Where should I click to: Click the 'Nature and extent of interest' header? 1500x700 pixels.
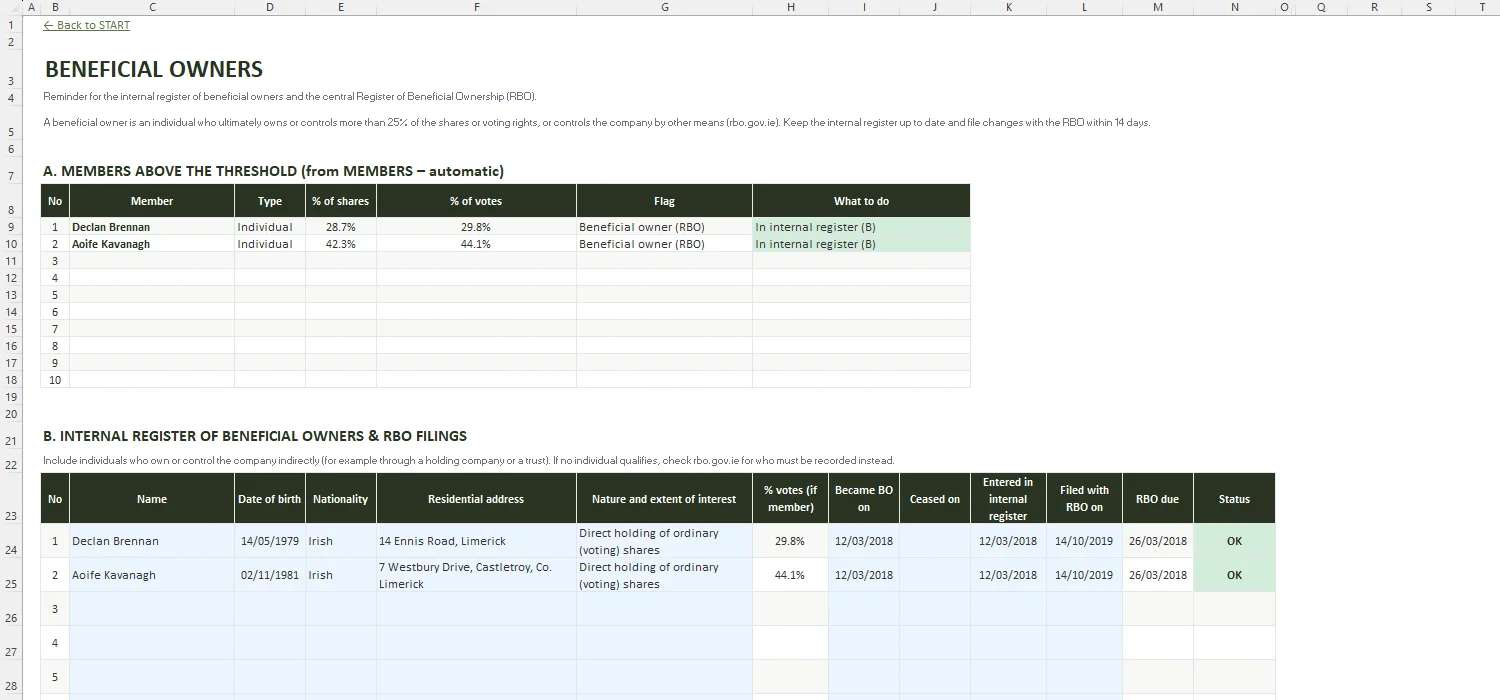click(664, 499)
